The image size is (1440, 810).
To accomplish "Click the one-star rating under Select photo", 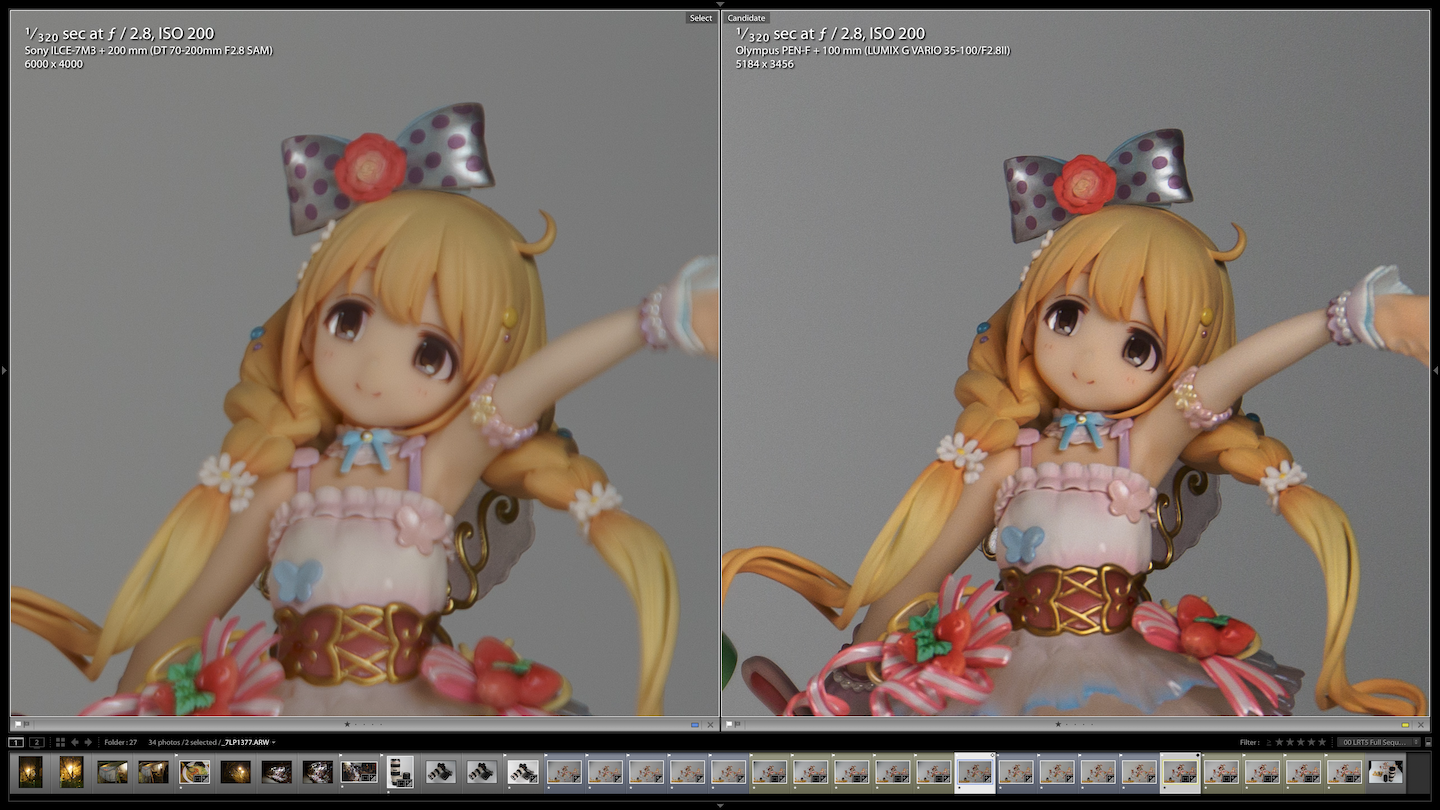I will tap(347, 724).
